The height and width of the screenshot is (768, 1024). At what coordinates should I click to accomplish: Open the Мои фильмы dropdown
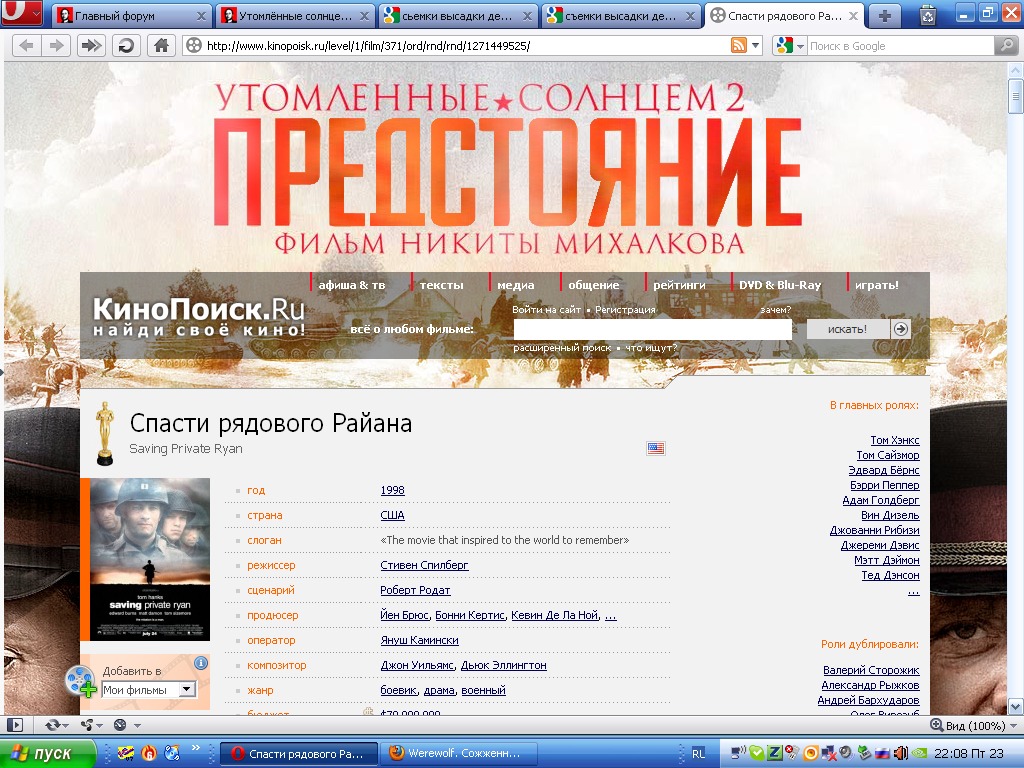(x=148, y=690)
